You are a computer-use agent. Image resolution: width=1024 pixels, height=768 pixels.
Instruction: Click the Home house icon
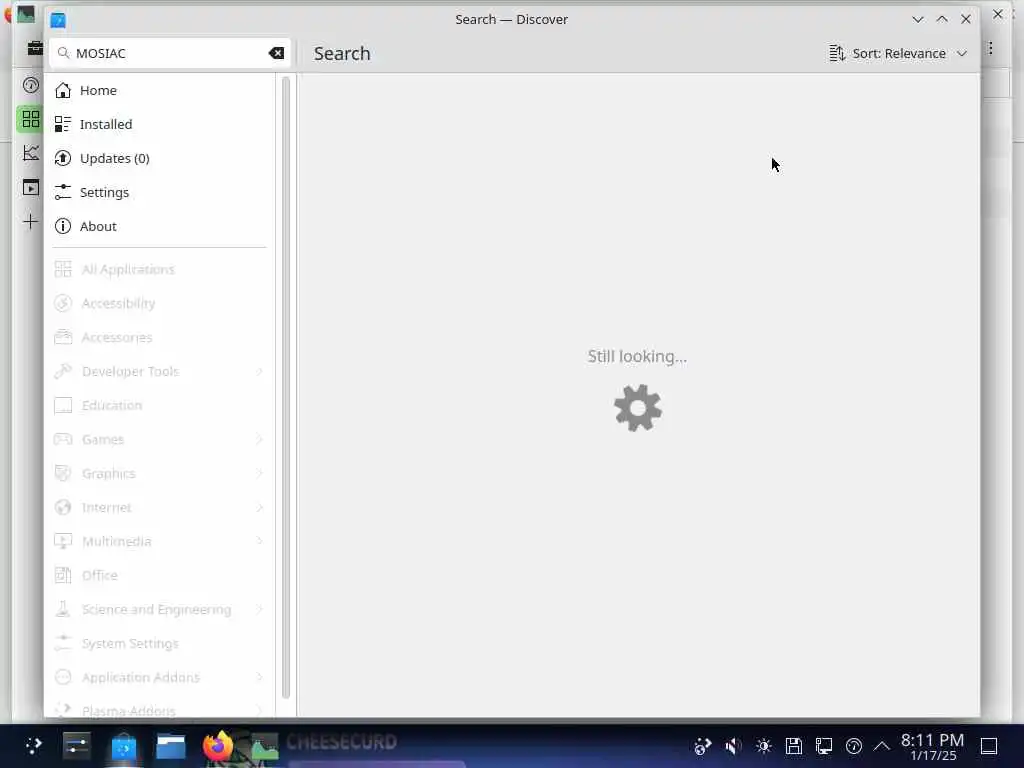click(x=63, y=90)
